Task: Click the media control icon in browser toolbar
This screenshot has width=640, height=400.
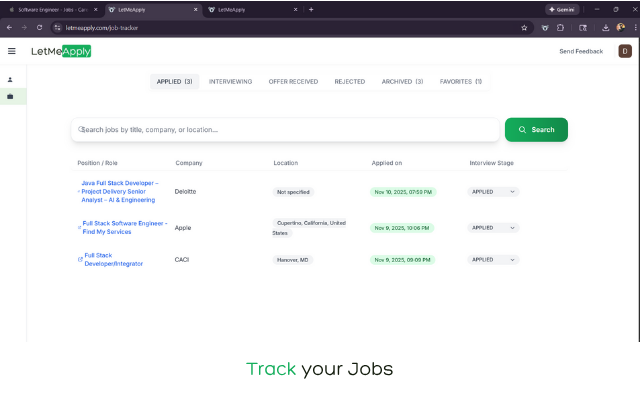Action: pos(583,28)
